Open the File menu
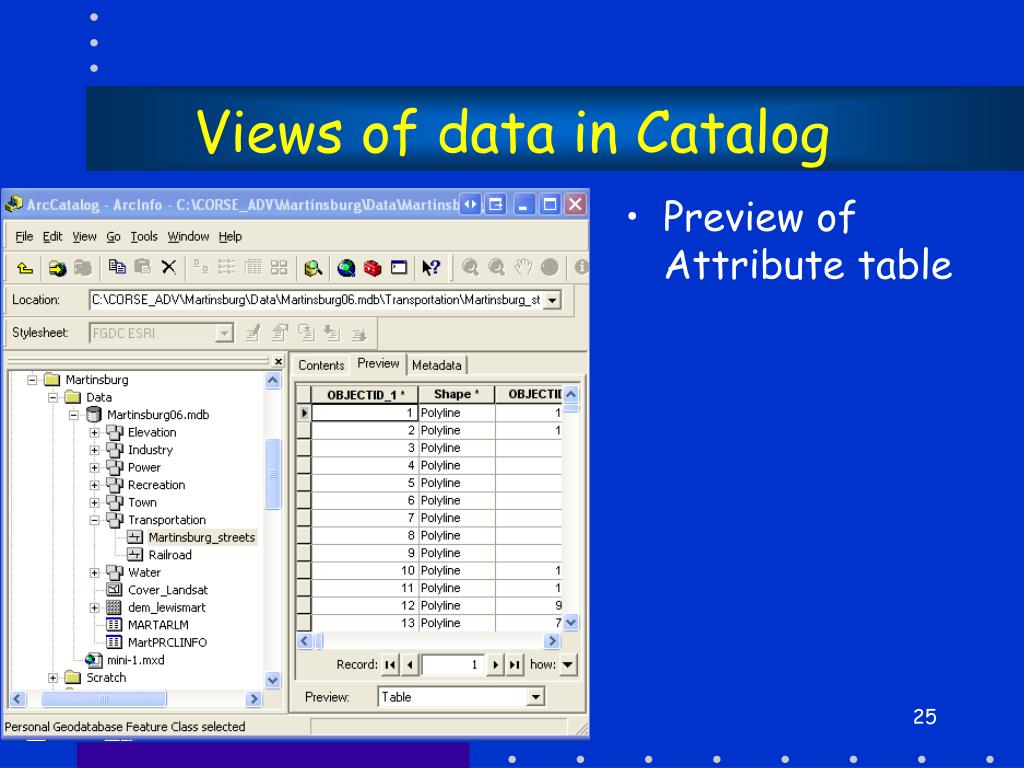 tap(24, 236)
